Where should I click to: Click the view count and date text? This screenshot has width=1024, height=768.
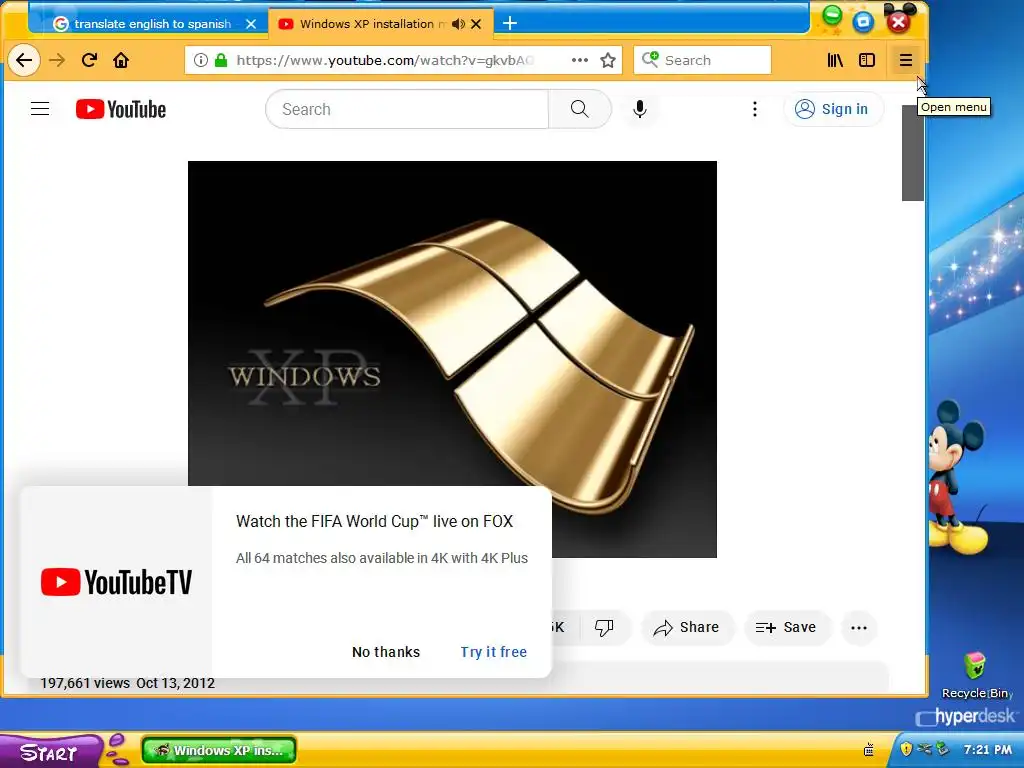(127, 683)
